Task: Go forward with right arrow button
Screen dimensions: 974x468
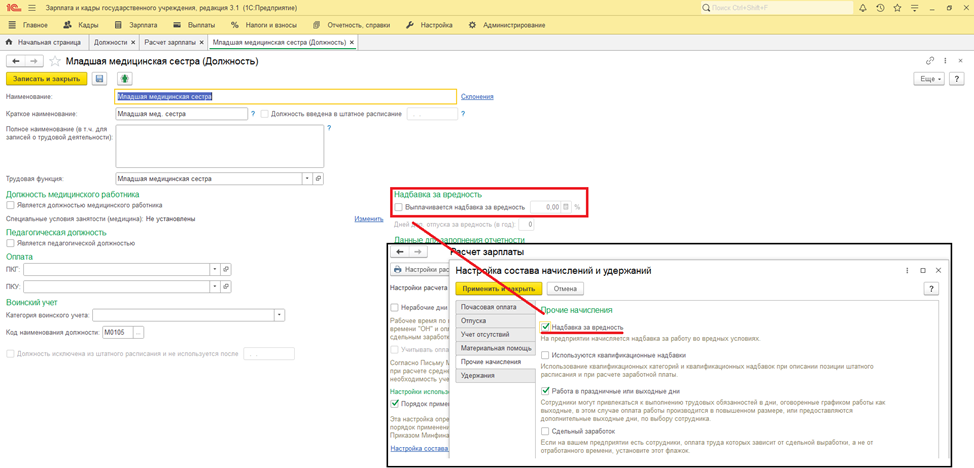Action: pos(34,61)
